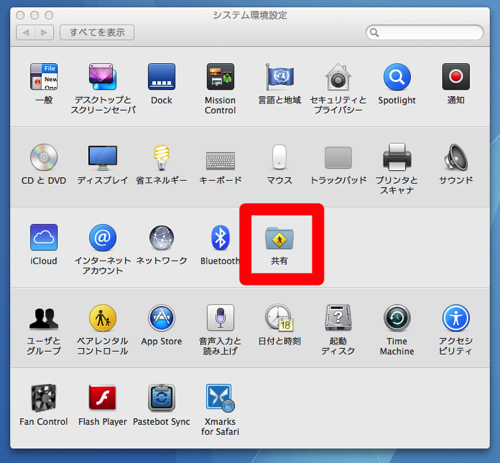Open 起動ディスク preferences

pos(338,318)
